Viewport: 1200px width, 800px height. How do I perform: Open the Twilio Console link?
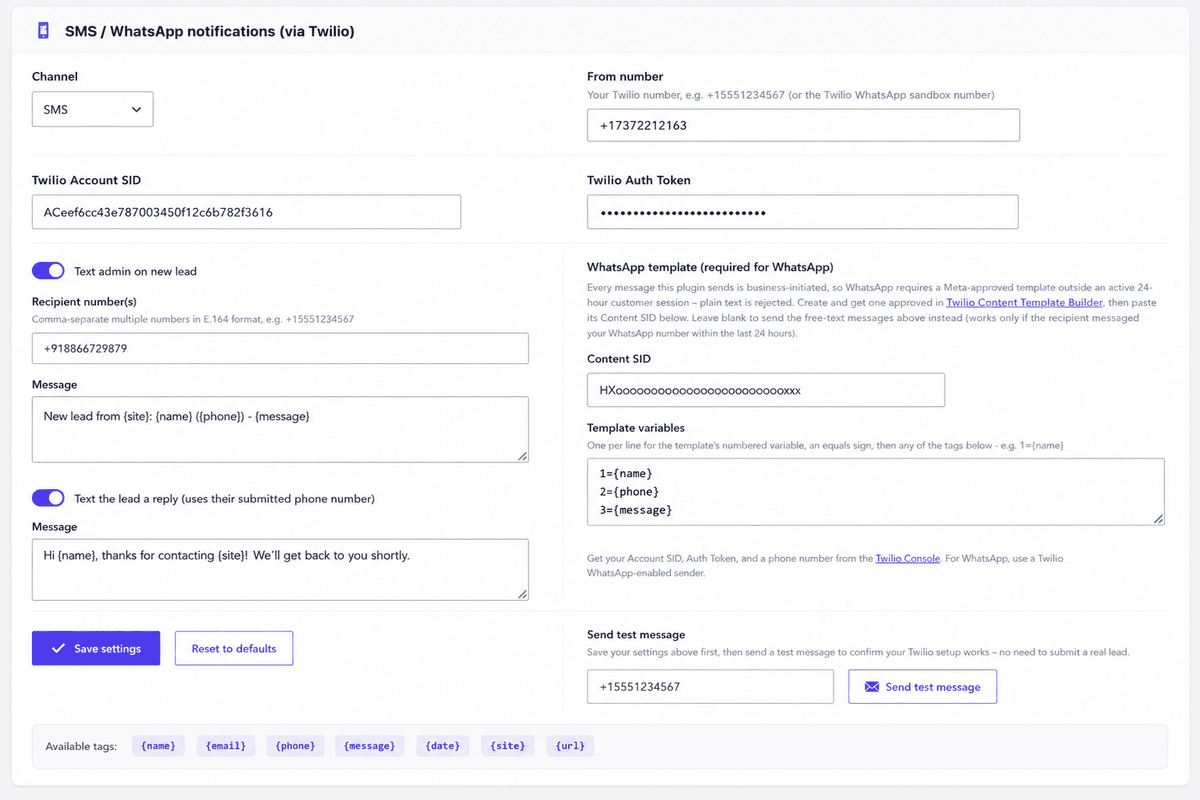pyautogui.click(x=908, y=558)
